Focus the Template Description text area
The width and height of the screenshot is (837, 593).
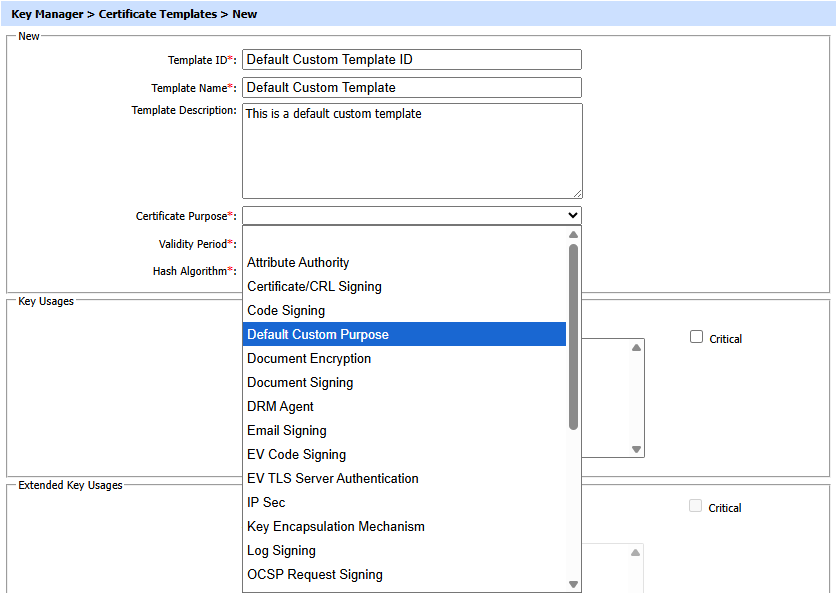[411, 150]
